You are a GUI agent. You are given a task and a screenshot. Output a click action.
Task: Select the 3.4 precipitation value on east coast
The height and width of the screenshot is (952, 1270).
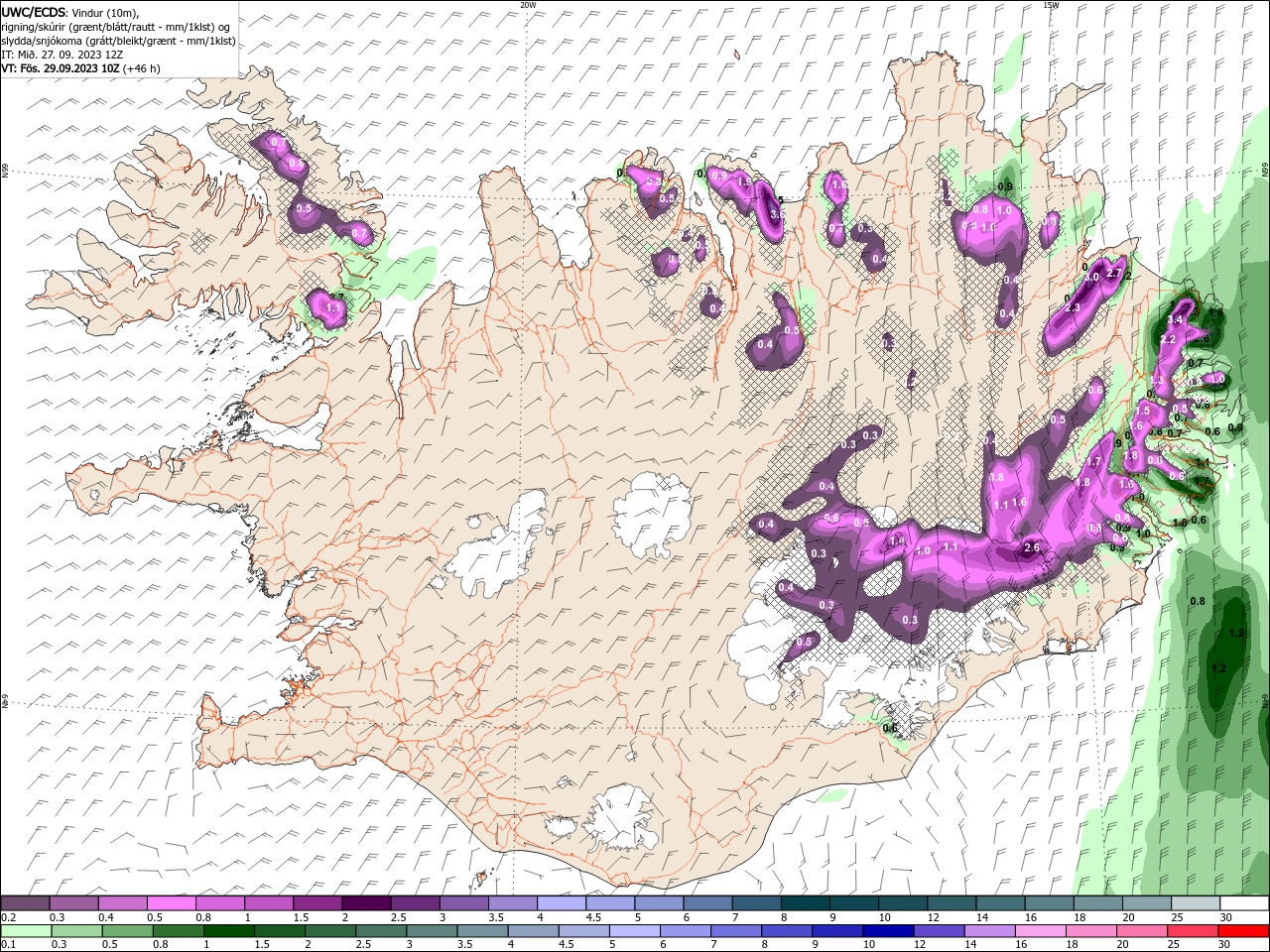click(1175, 320)
